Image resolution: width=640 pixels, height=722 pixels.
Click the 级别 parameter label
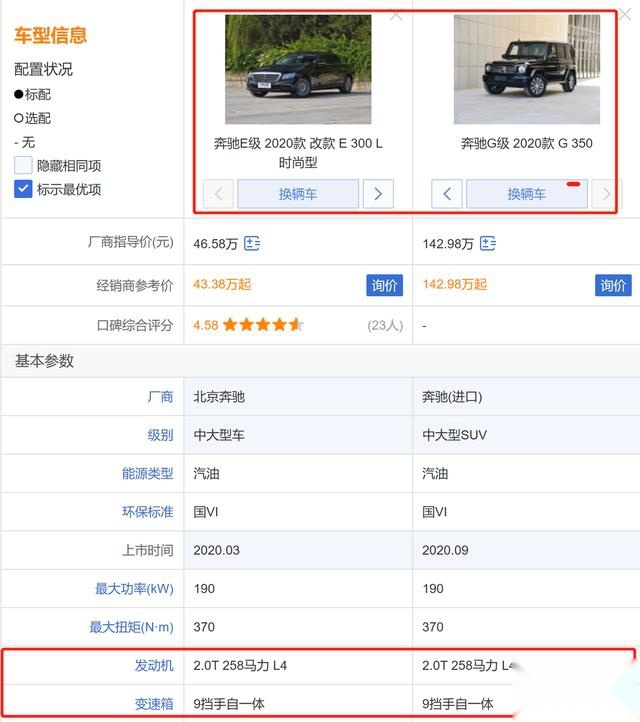point(160,435)
